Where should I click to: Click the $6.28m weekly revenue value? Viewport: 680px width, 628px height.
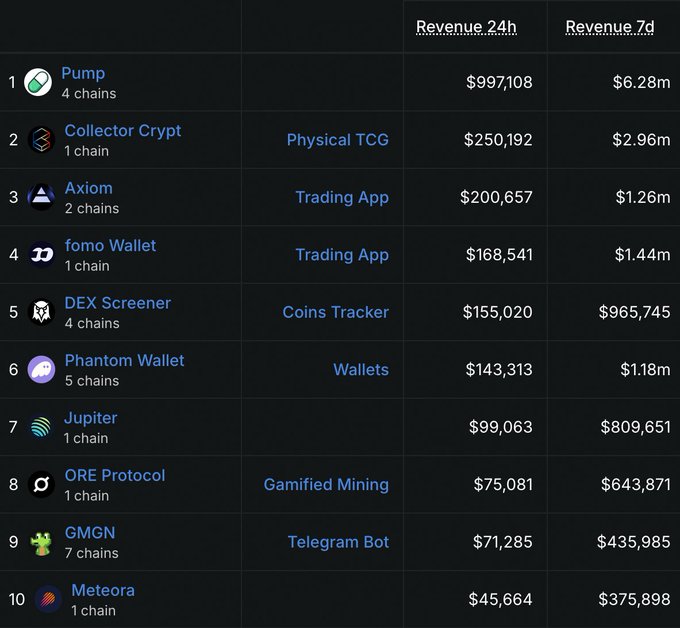[641, 82]
